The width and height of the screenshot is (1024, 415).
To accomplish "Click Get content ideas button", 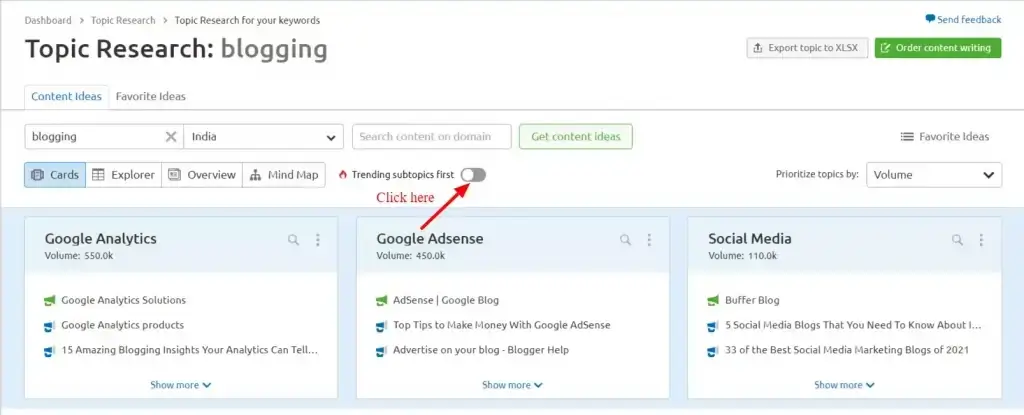I will pyautogui.click(x=575, y=137).
